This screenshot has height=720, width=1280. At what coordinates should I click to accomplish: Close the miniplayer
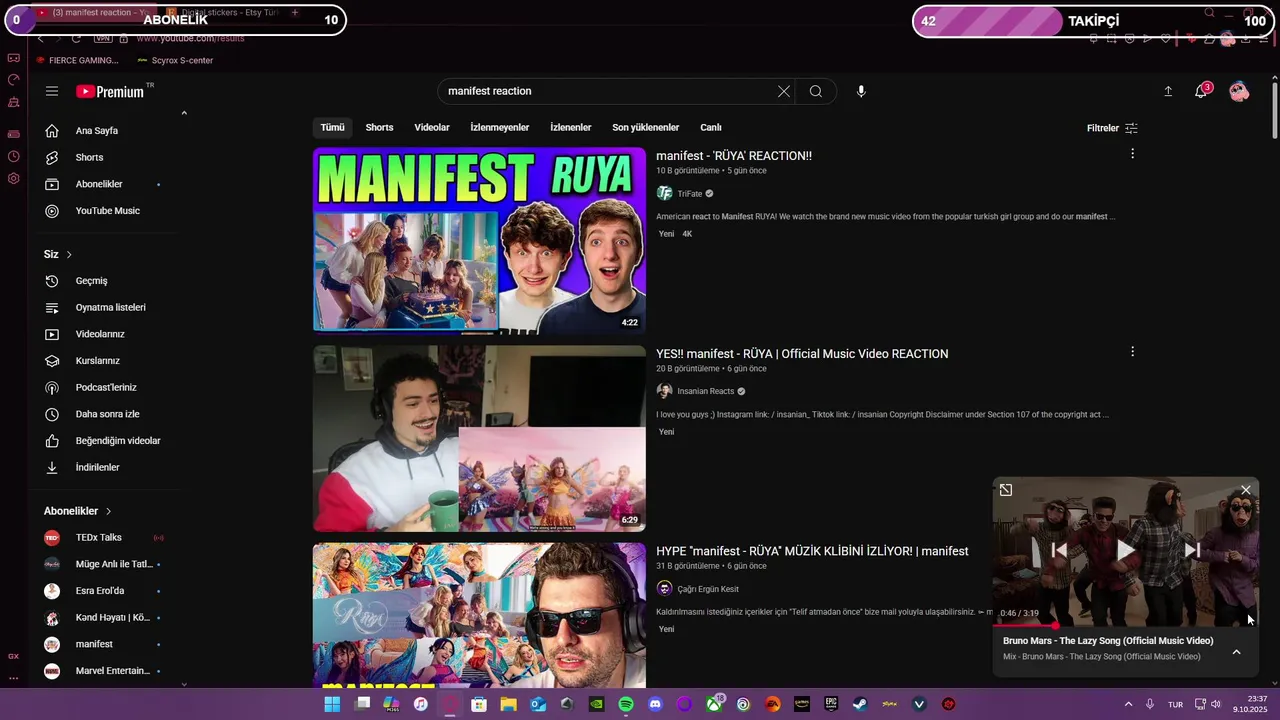tap(1245, 490)
